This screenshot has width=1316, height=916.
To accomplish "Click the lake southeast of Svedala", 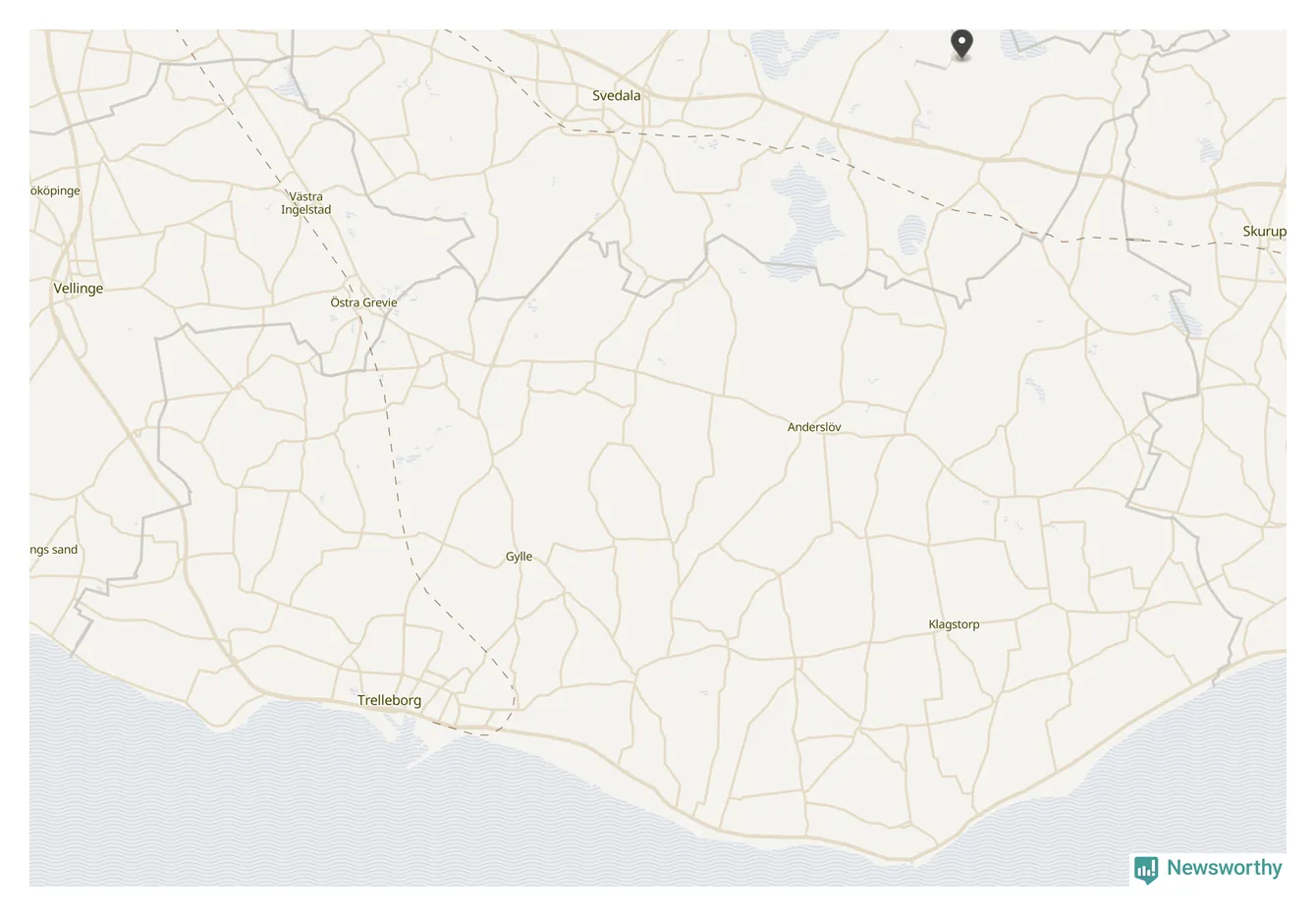I will (807, 218).
